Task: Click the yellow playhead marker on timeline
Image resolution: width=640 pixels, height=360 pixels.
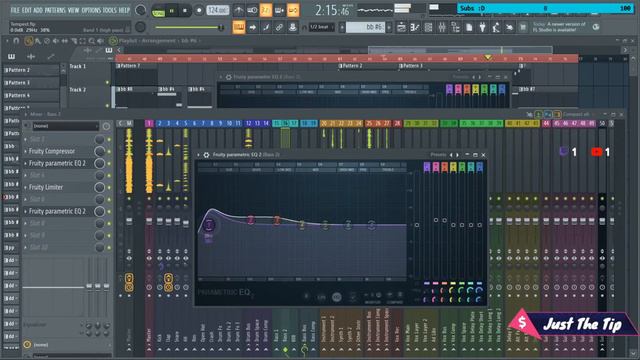Action: tap(488, 58)
